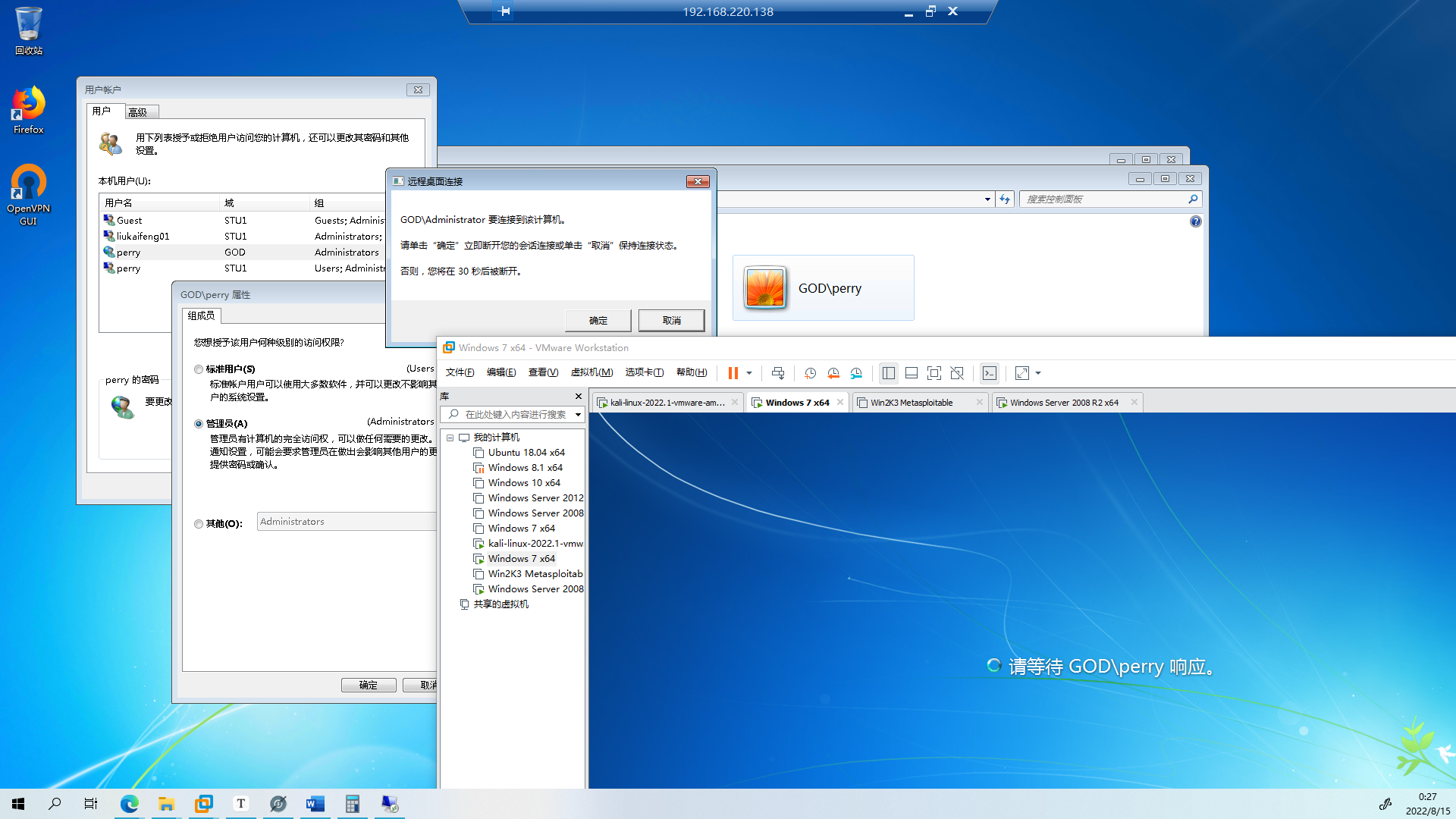Open File Explorer from the taskbar
This screenshot has height=819, width=1456.
pos(167,804)
